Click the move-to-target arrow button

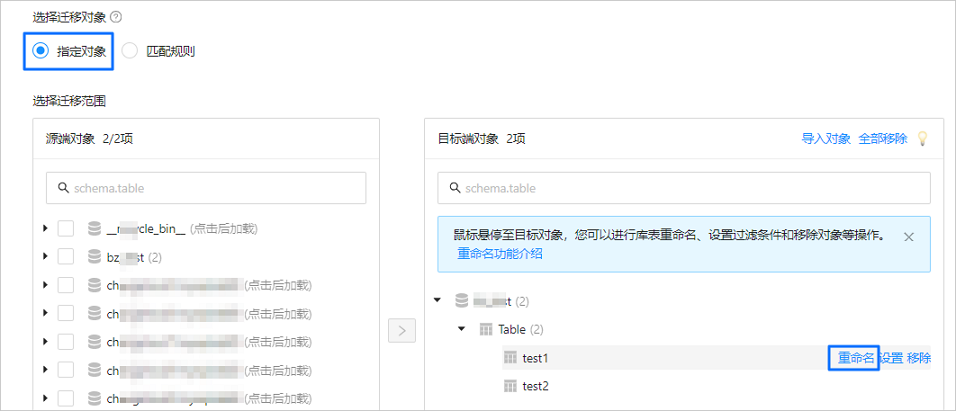(x=402, y=331)
